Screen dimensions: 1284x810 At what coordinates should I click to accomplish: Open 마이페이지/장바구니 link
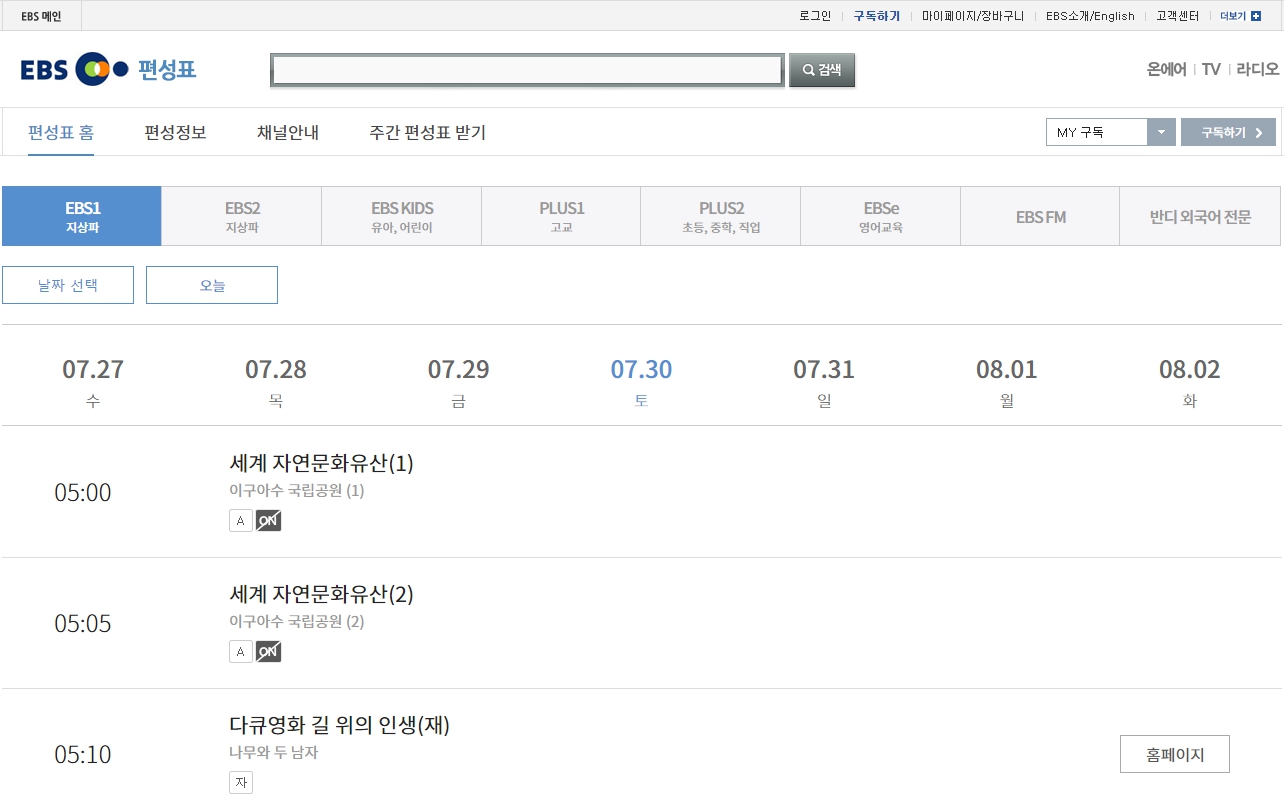(973, 16)
